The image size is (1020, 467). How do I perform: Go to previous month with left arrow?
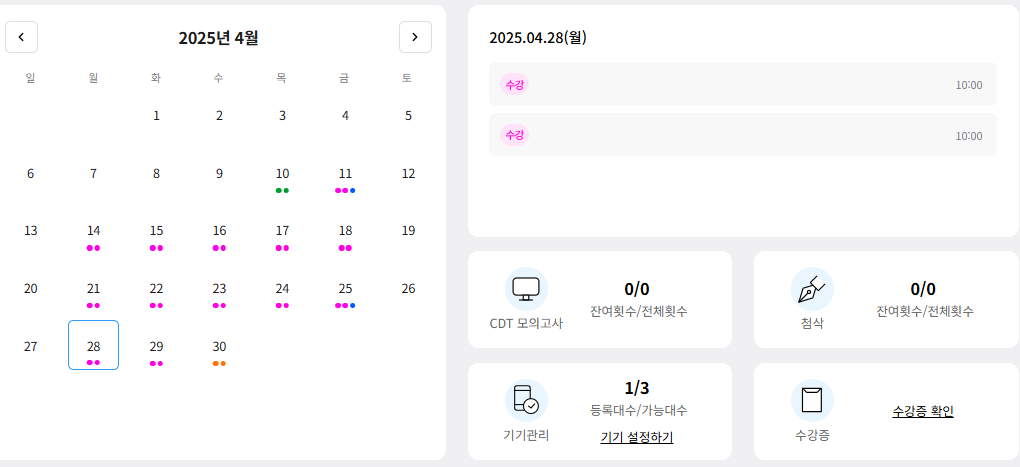click(21, 37)
